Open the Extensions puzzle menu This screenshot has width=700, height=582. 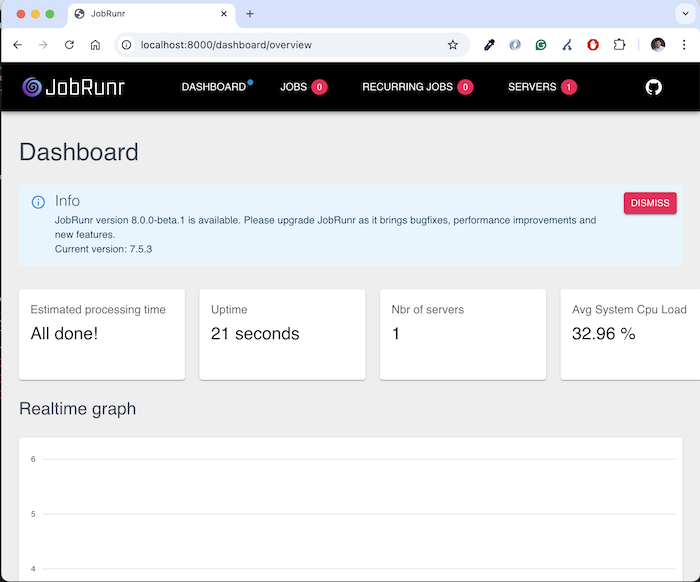619,45
